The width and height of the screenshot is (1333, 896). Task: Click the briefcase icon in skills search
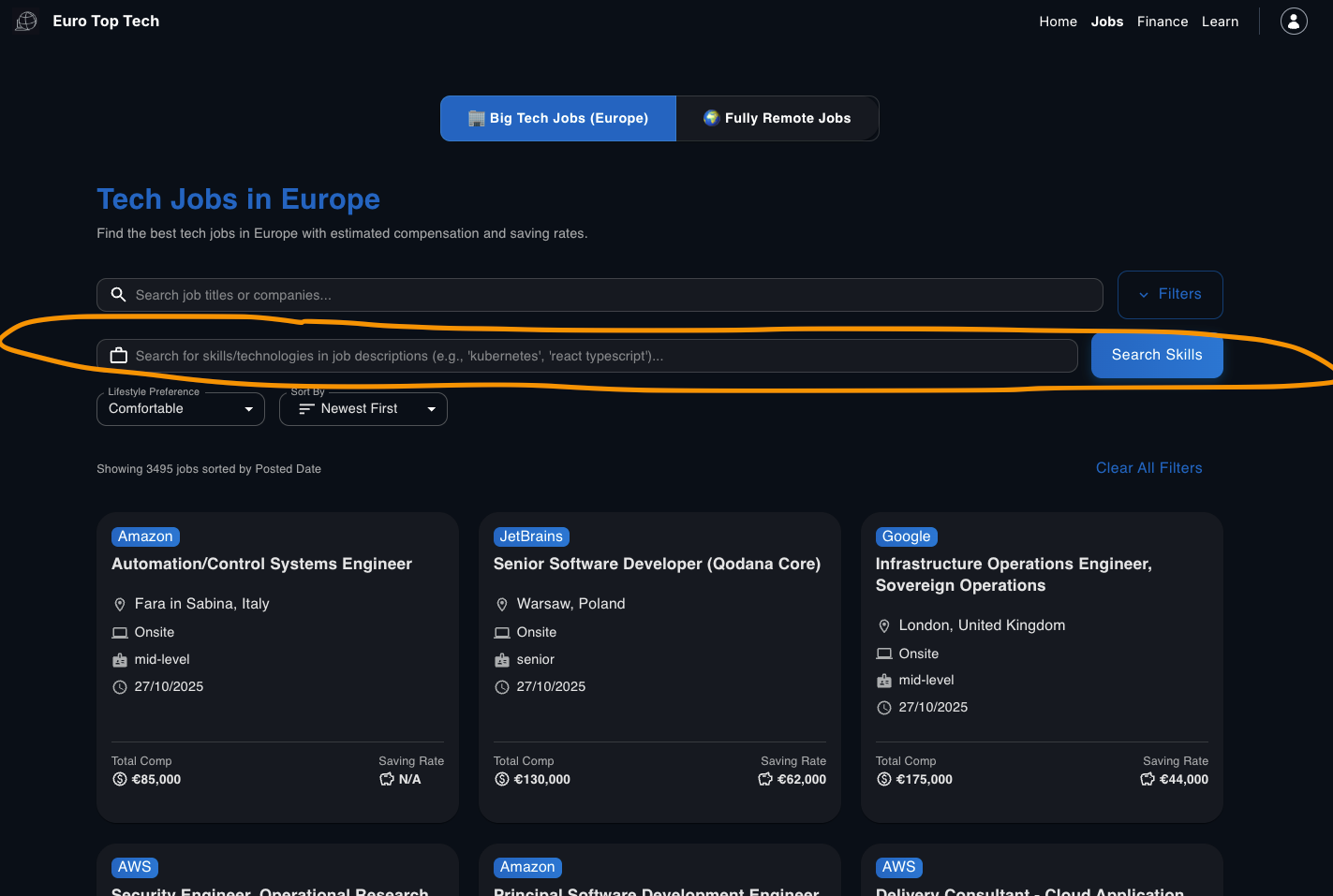[119, 356]
